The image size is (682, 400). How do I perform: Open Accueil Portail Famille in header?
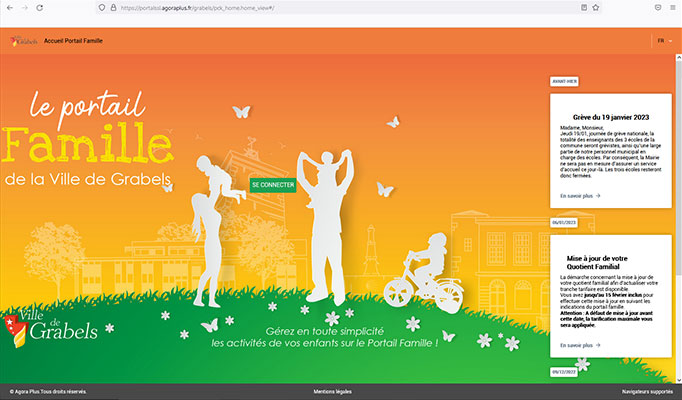pyautogui.click(x=73, y=41)
